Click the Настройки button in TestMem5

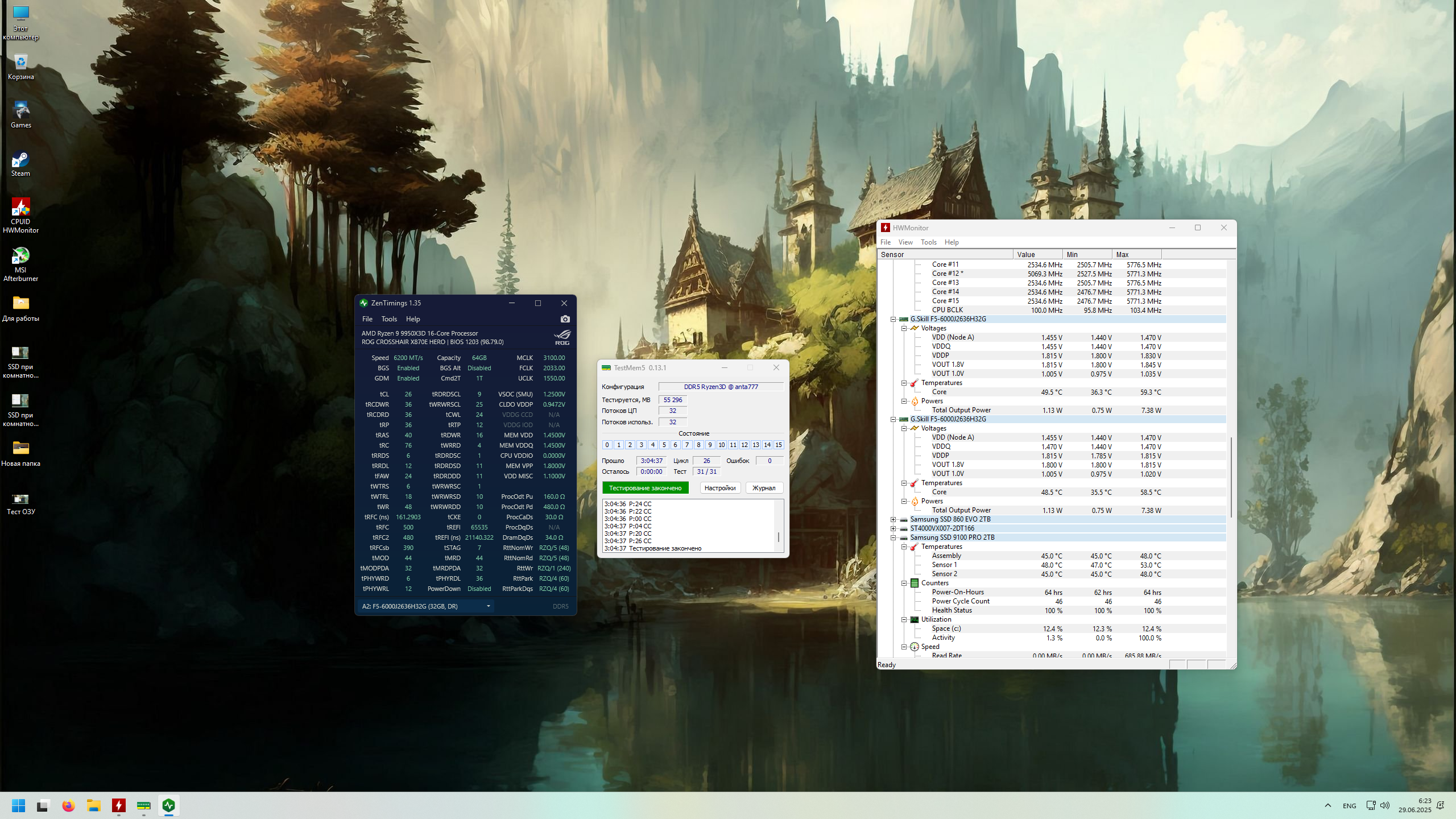[719, 488]
